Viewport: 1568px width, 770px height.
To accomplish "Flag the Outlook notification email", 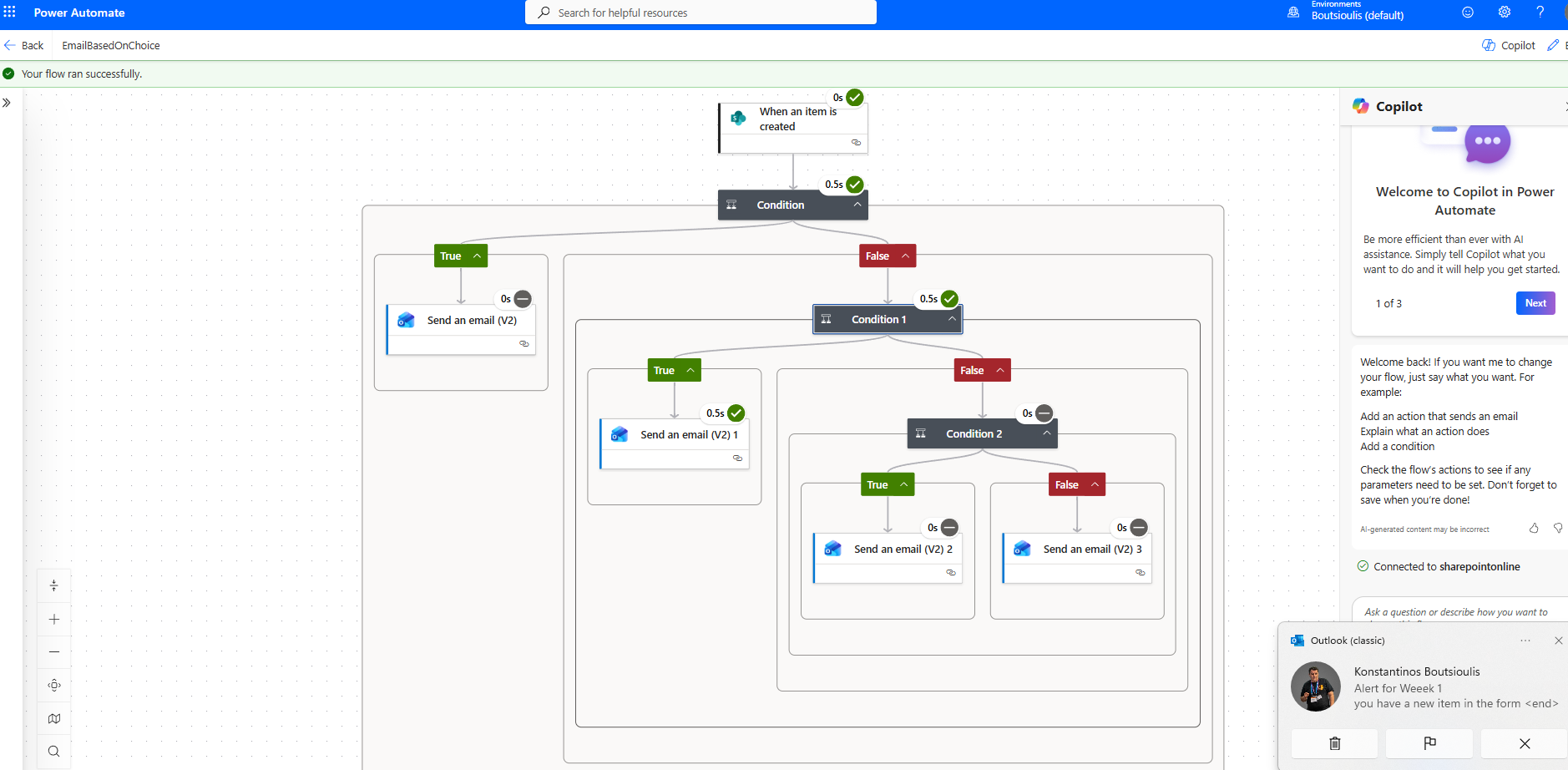I will (1429, 743).
